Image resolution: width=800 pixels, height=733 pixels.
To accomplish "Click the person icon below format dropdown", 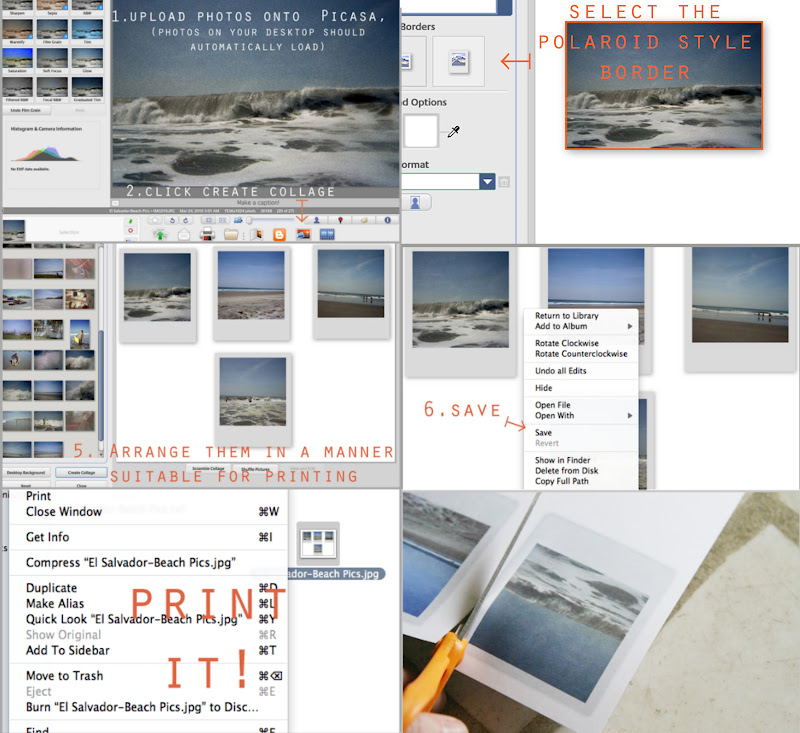I will 415,203.
